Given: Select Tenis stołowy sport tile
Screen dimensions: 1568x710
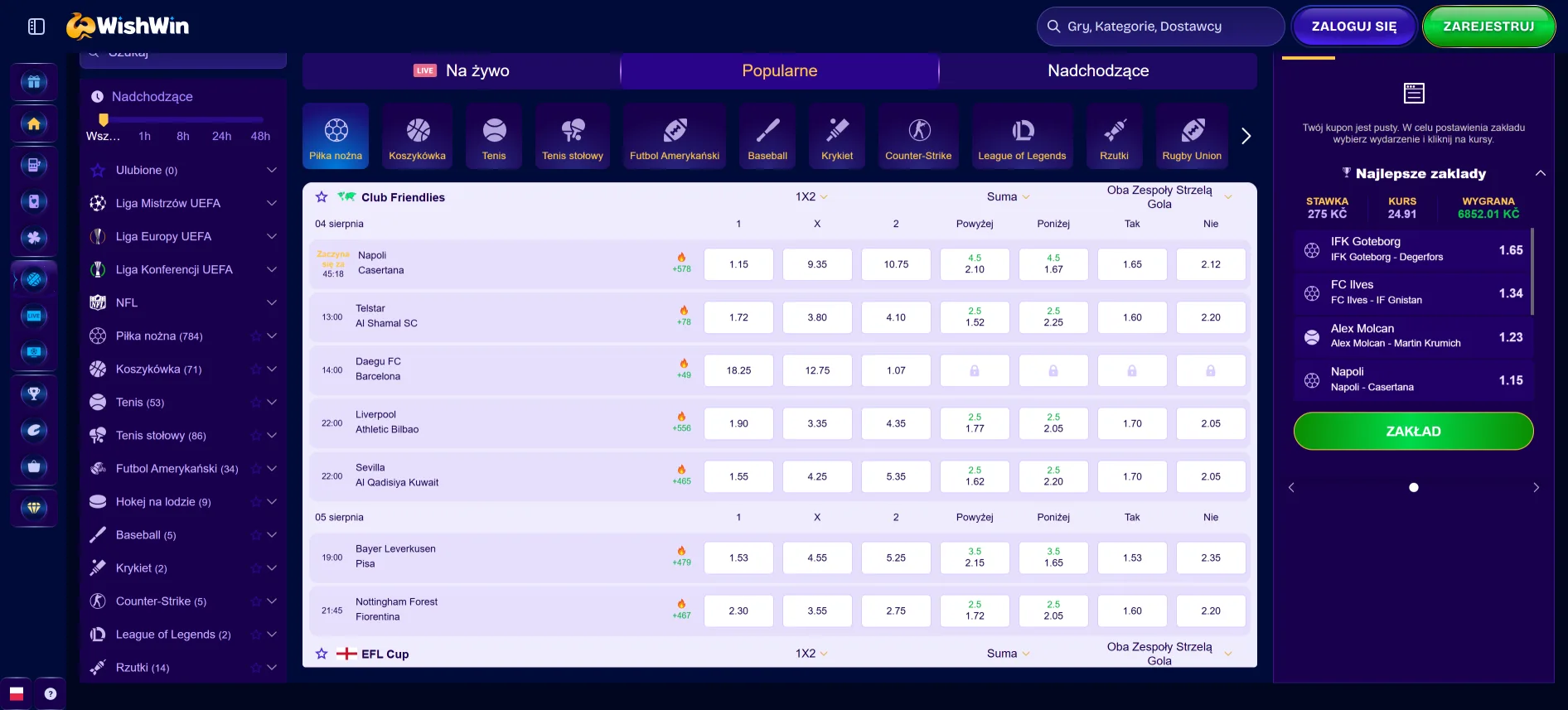Looking at the screenshot, I should pyautogui.click(x=573, y=136).
